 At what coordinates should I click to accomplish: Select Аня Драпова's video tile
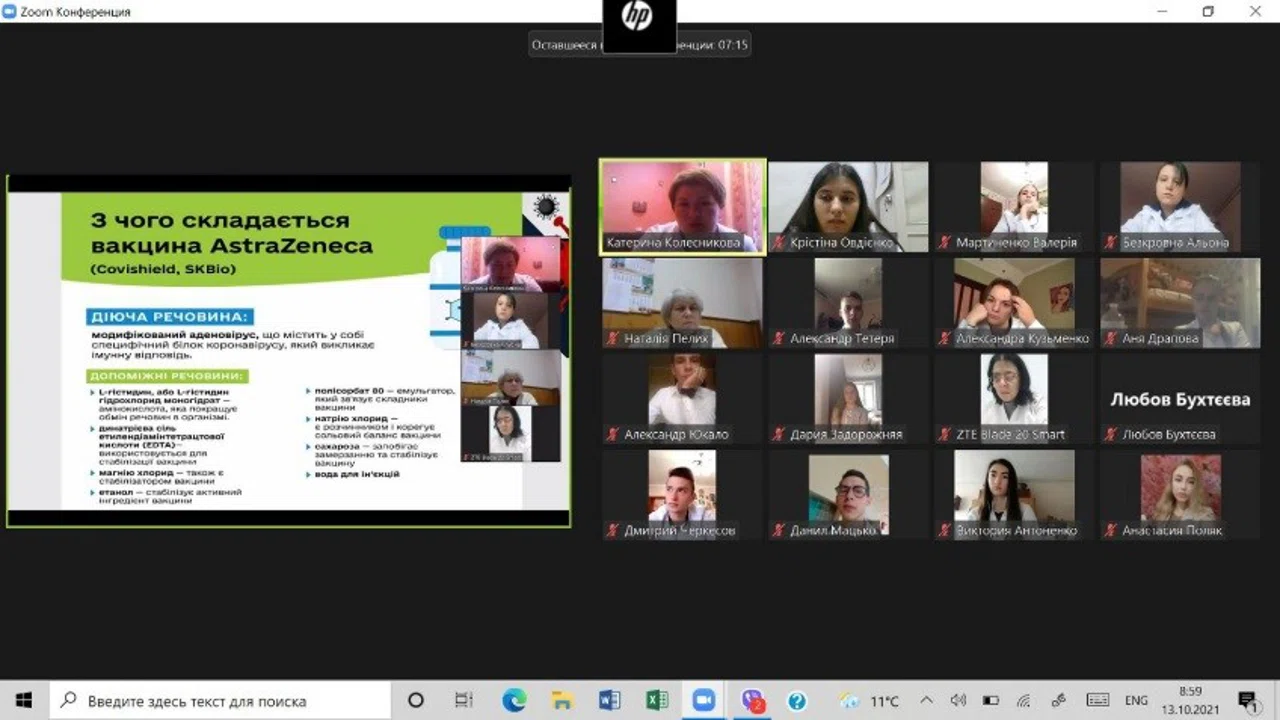[1180, 303]
